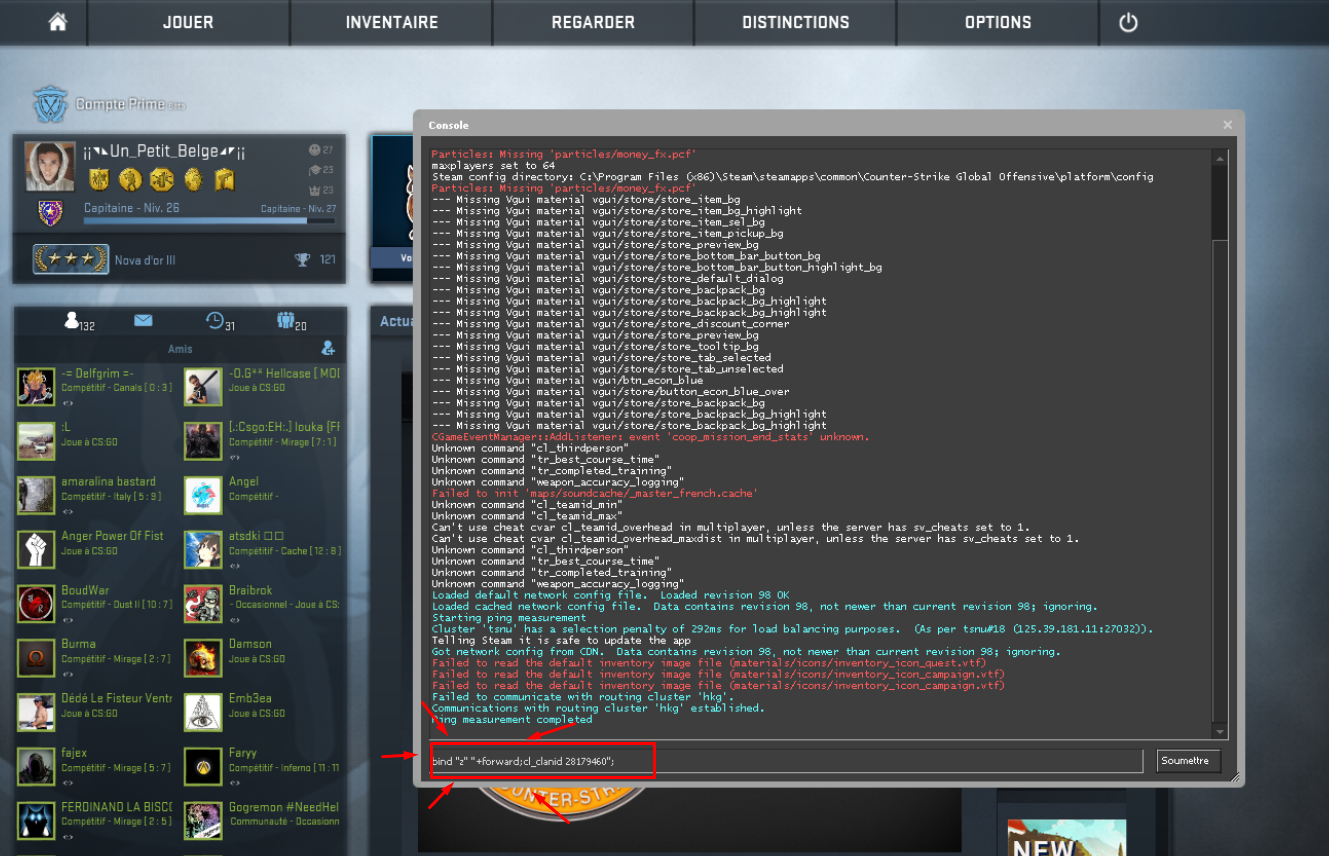Screen dimensions: 1329x856
Task: Open Un_Petit_Belge's profile avatar
Action: point(50,166)
